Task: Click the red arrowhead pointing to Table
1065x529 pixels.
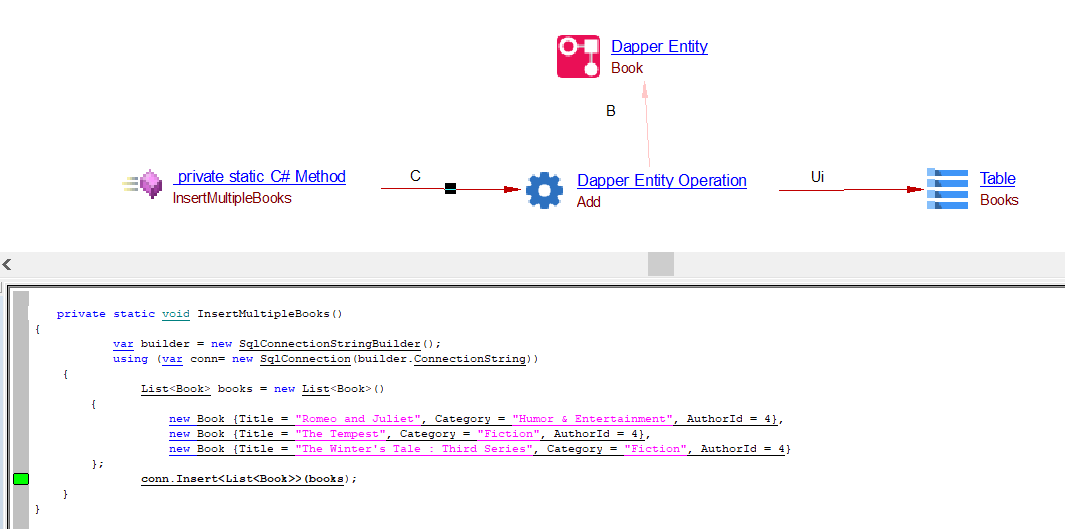Action: [914, 189]
